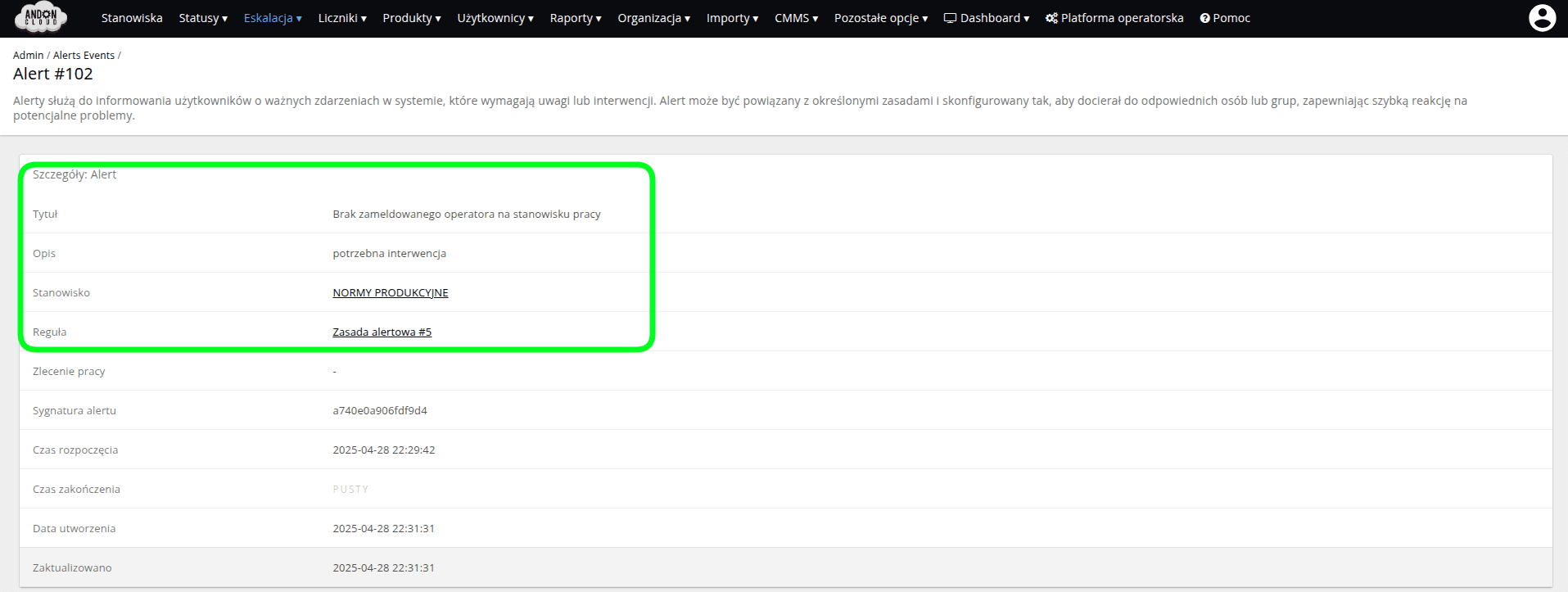
Task: Open the Pozostałe opcje menu
Action: click(881, 18)
